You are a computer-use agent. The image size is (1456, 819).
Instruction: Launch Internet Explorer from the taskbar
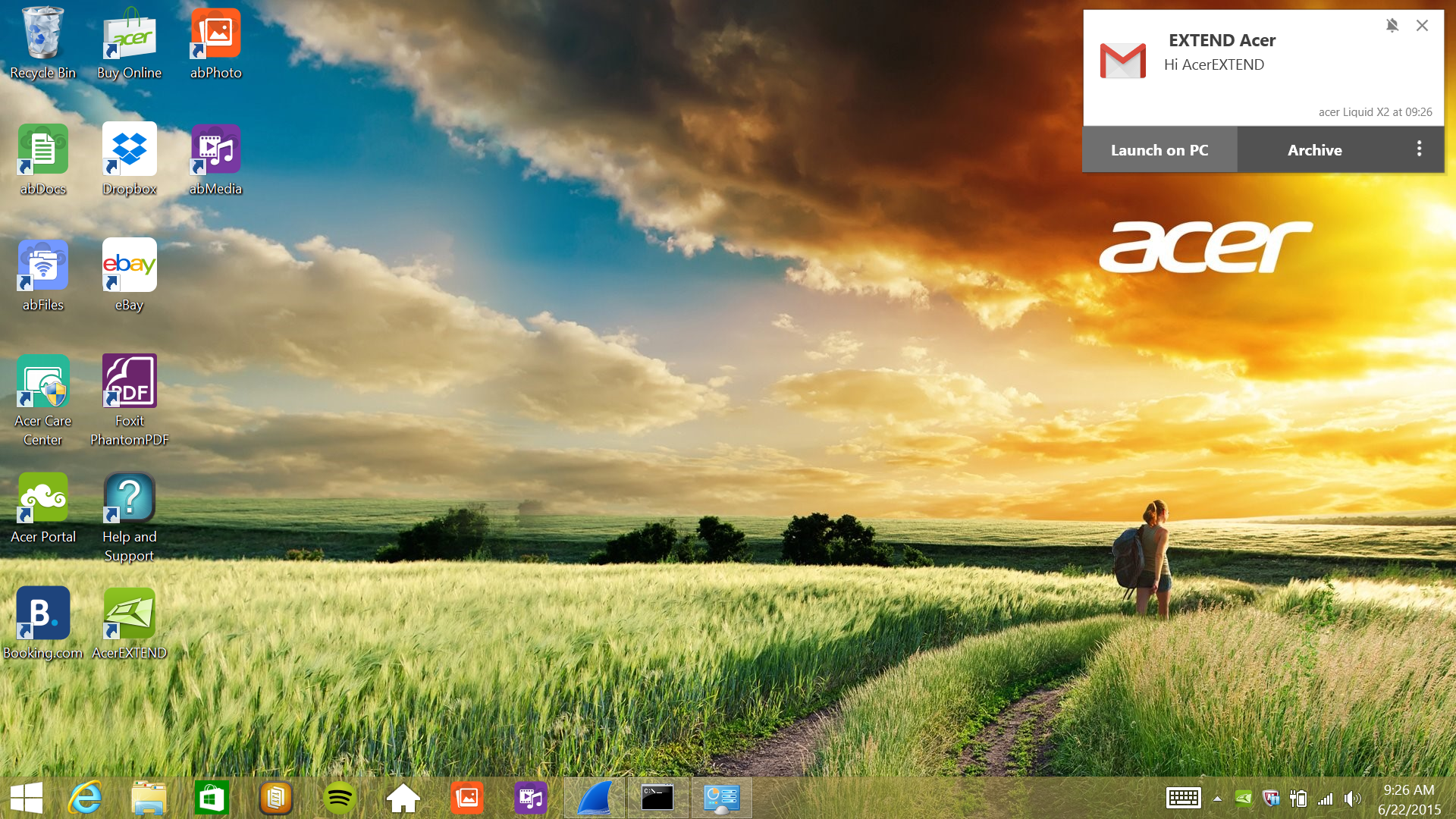point(85,798)
